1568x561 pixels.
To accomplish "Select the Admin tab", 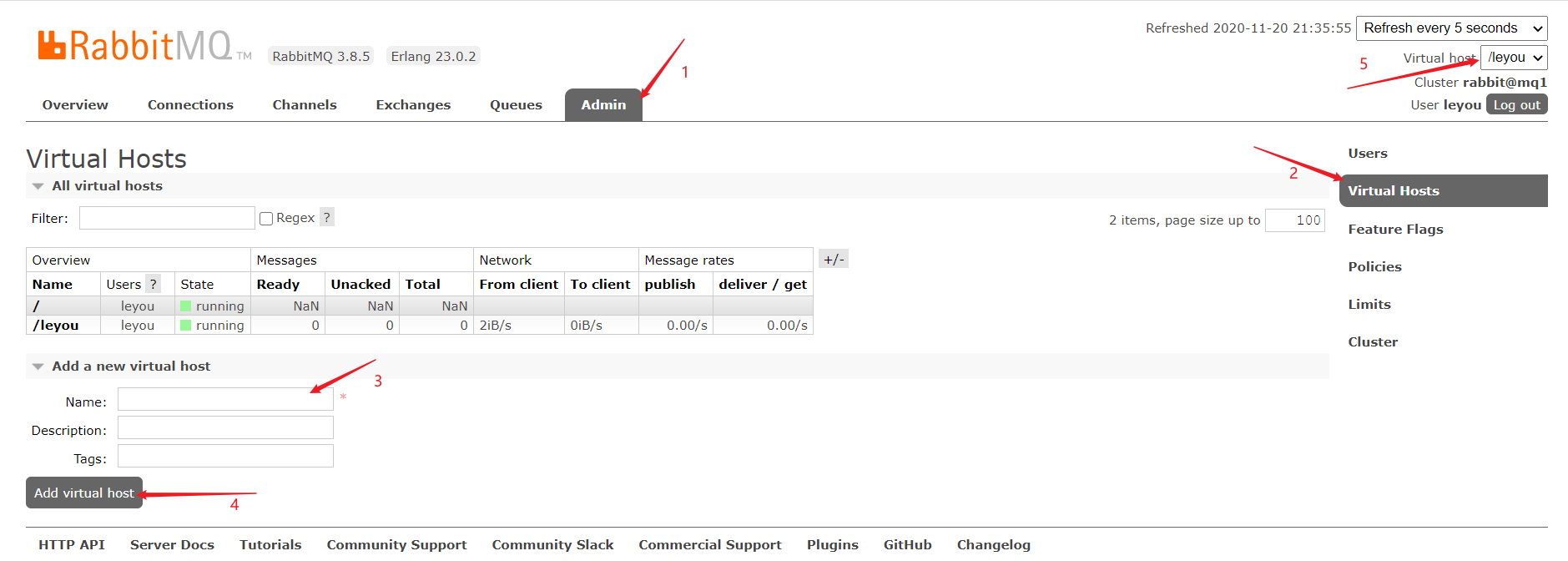I will point(603,104).
